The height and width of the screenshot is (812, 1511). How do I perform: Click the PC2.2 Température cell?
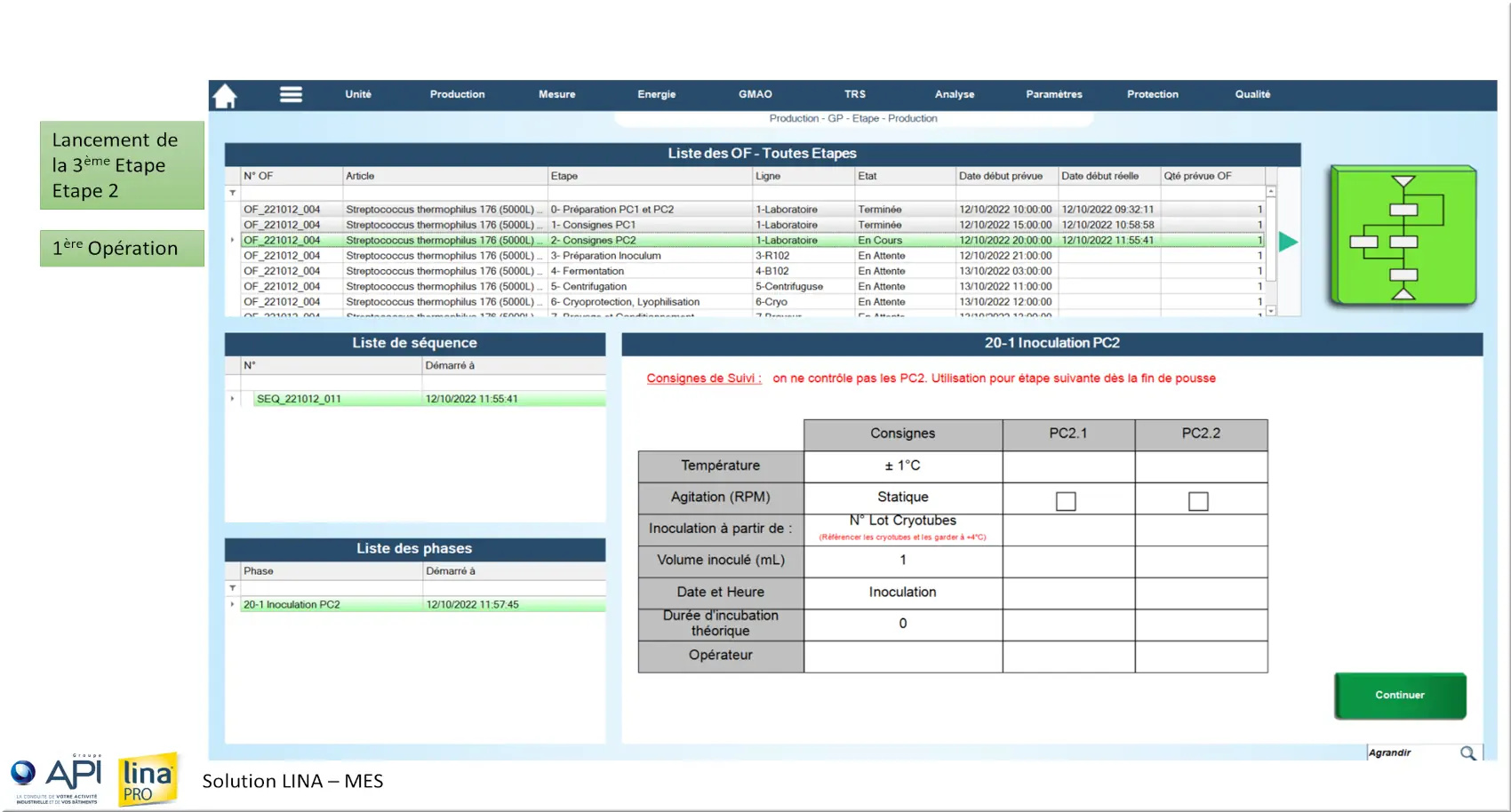click(x=1201, y=466)
